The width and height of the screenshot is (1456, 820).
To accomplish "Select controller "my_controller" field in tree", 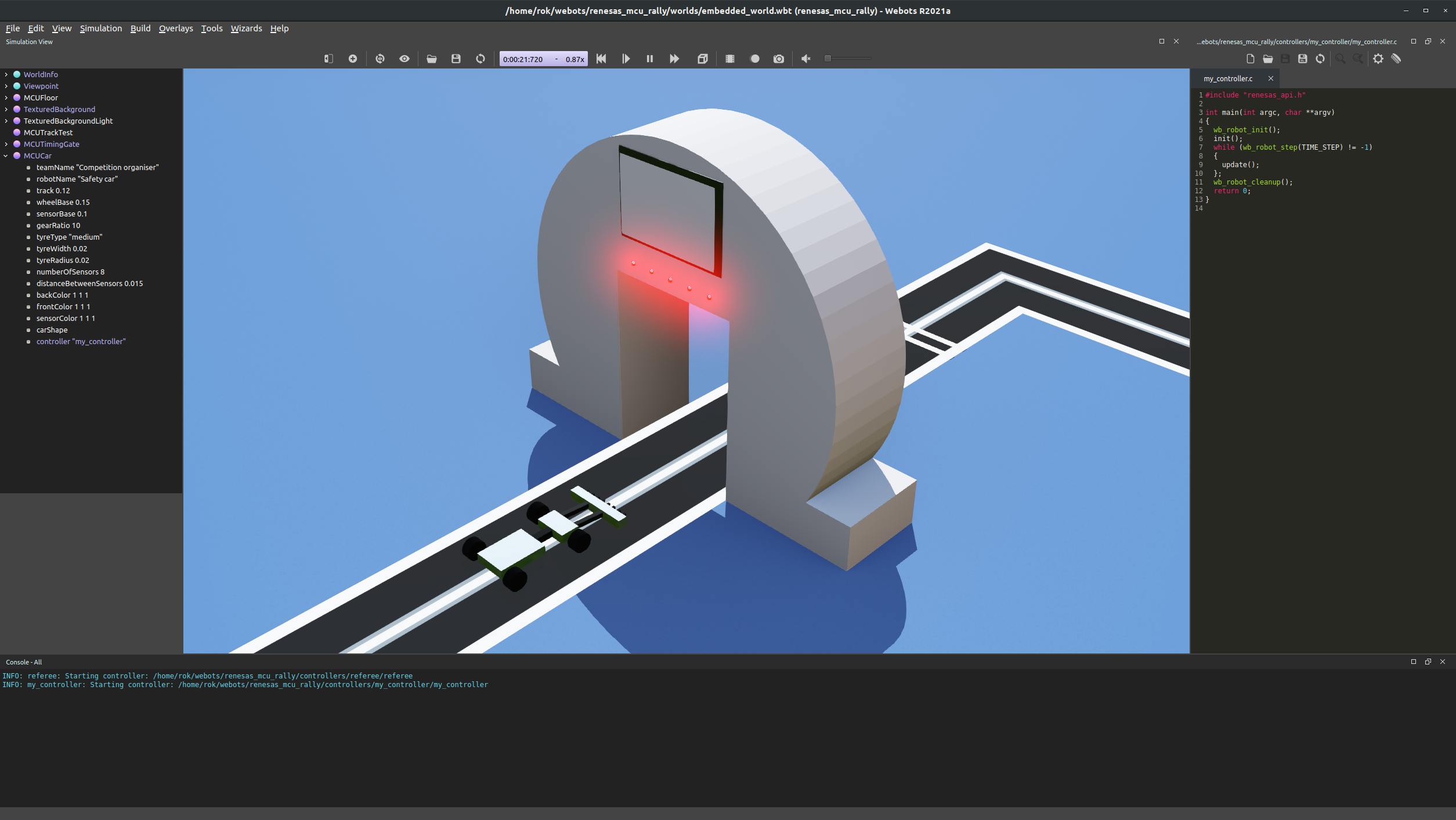I will tap(81, 341).
